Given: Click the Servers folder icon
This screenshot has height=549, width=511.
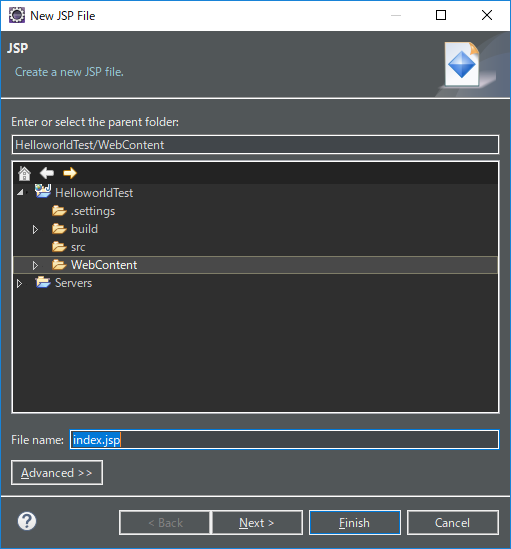Looking at the screenshot, I should coord(43,282).
